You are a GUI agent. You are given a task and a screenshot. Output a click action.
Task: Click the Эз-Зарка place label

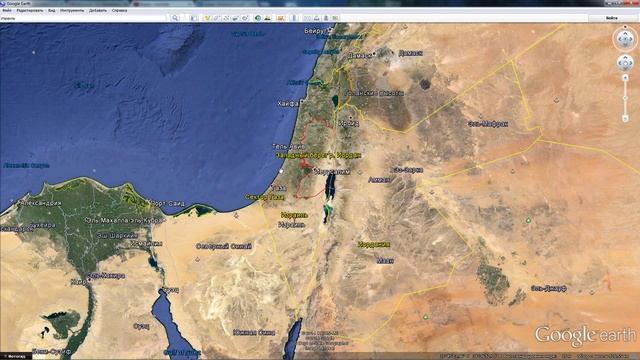point(409,169)
